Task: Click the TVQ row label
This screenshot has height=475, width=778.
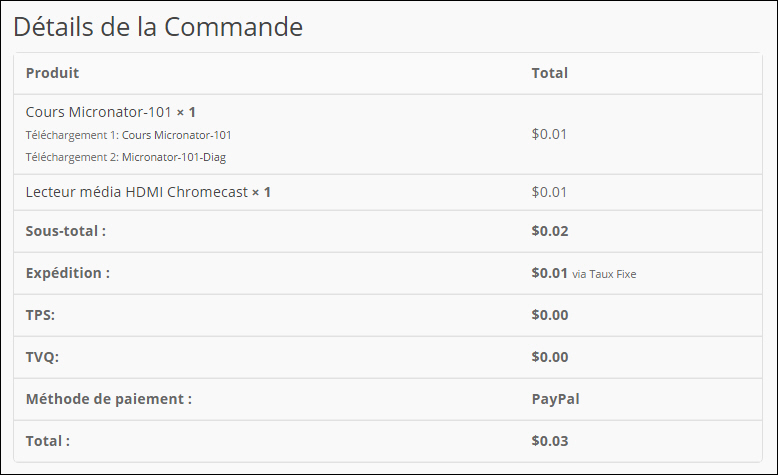Action: (x=42, y=357)
